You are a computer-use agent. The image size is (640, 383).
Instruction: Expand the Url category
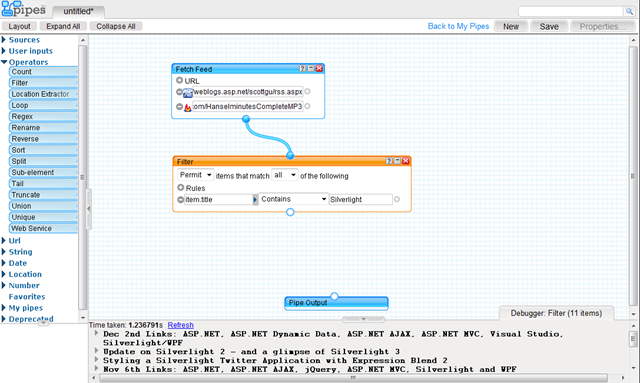pyautogui.click(x=4, y=240)
